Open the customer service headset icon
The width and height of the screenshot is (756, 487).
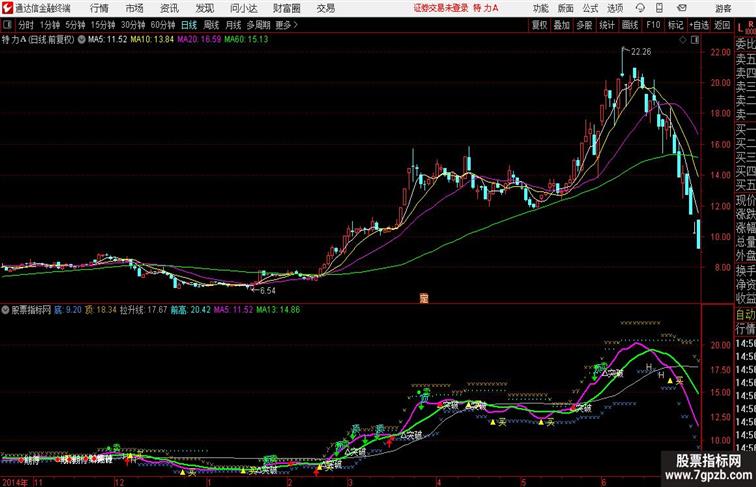[x=640, y=8]
